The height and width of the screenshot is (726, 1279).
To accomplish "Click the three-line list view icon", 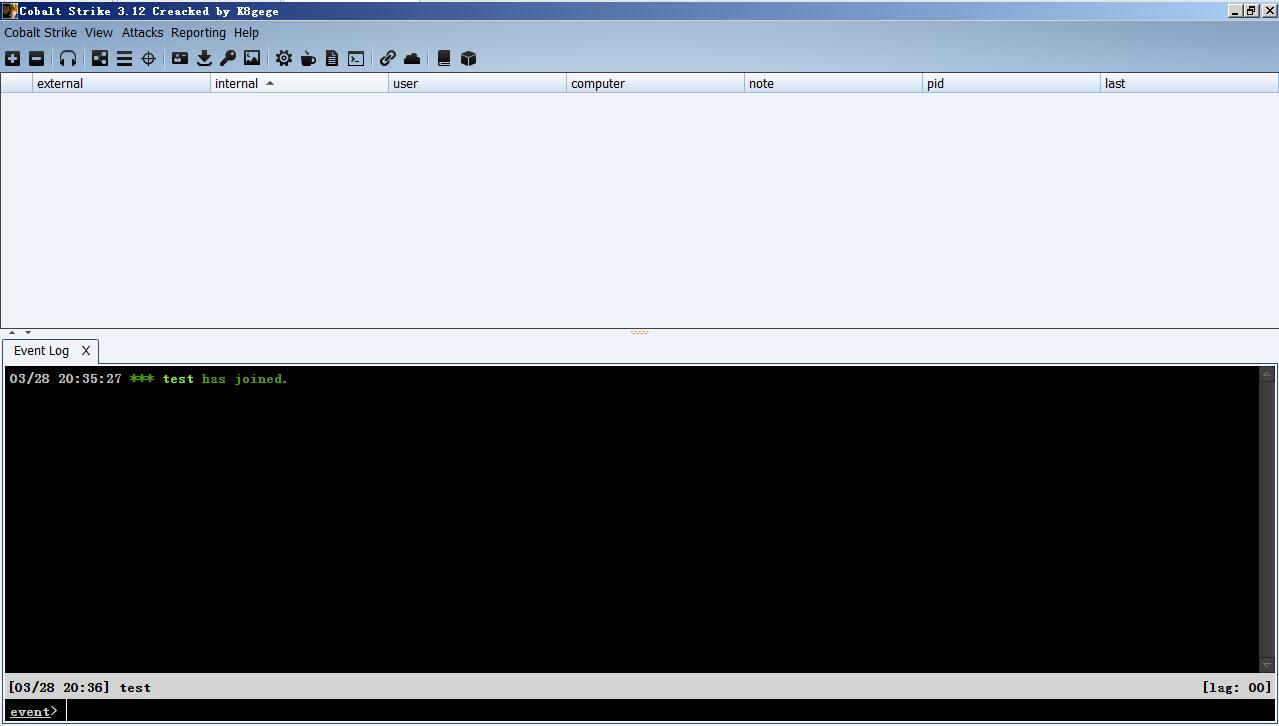I will [124, 59].
